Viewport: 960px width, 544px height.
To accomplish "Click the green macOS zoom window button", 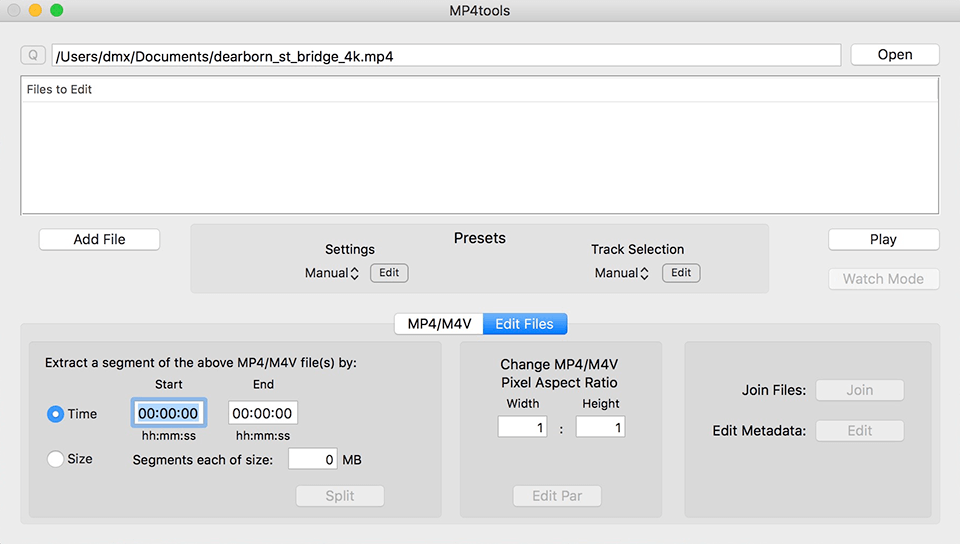I will (x=57, y=10).
